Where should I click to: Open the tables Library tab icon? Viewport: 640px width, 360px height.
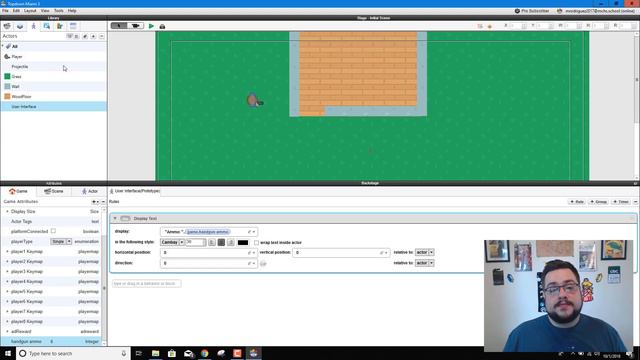coord(73,26)
